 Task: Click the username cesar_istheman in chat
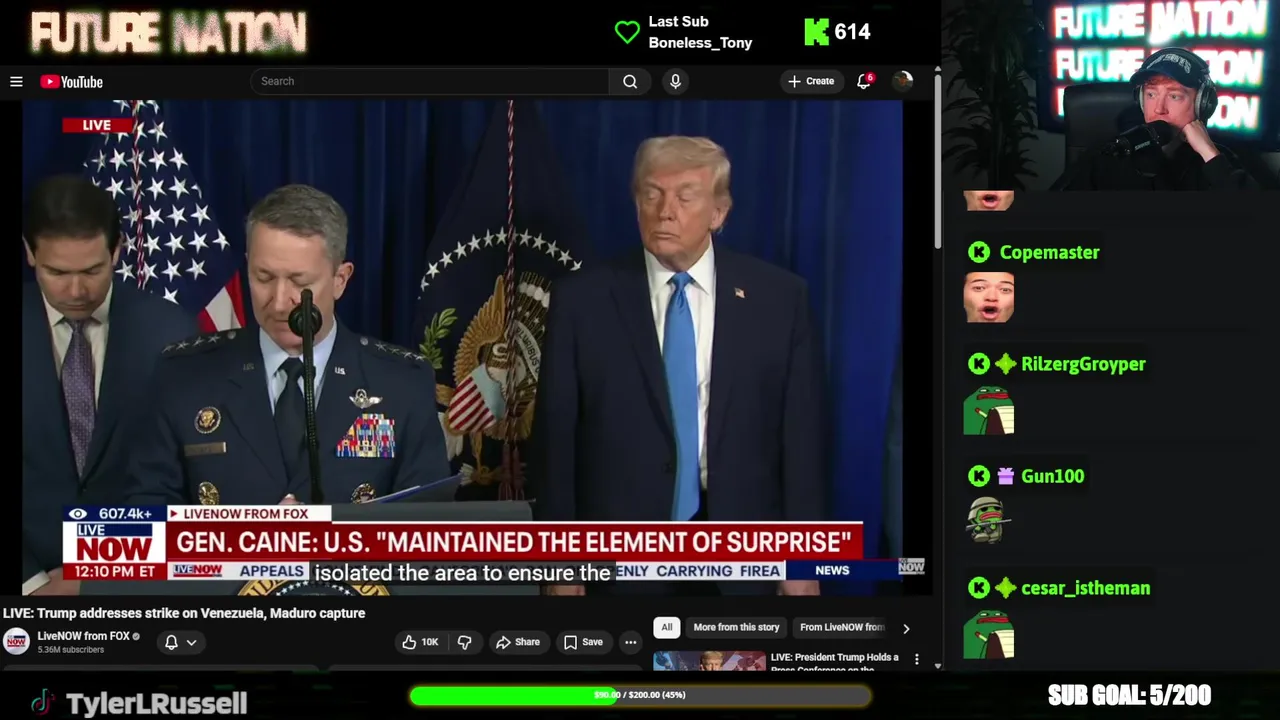click(1085, 589)
